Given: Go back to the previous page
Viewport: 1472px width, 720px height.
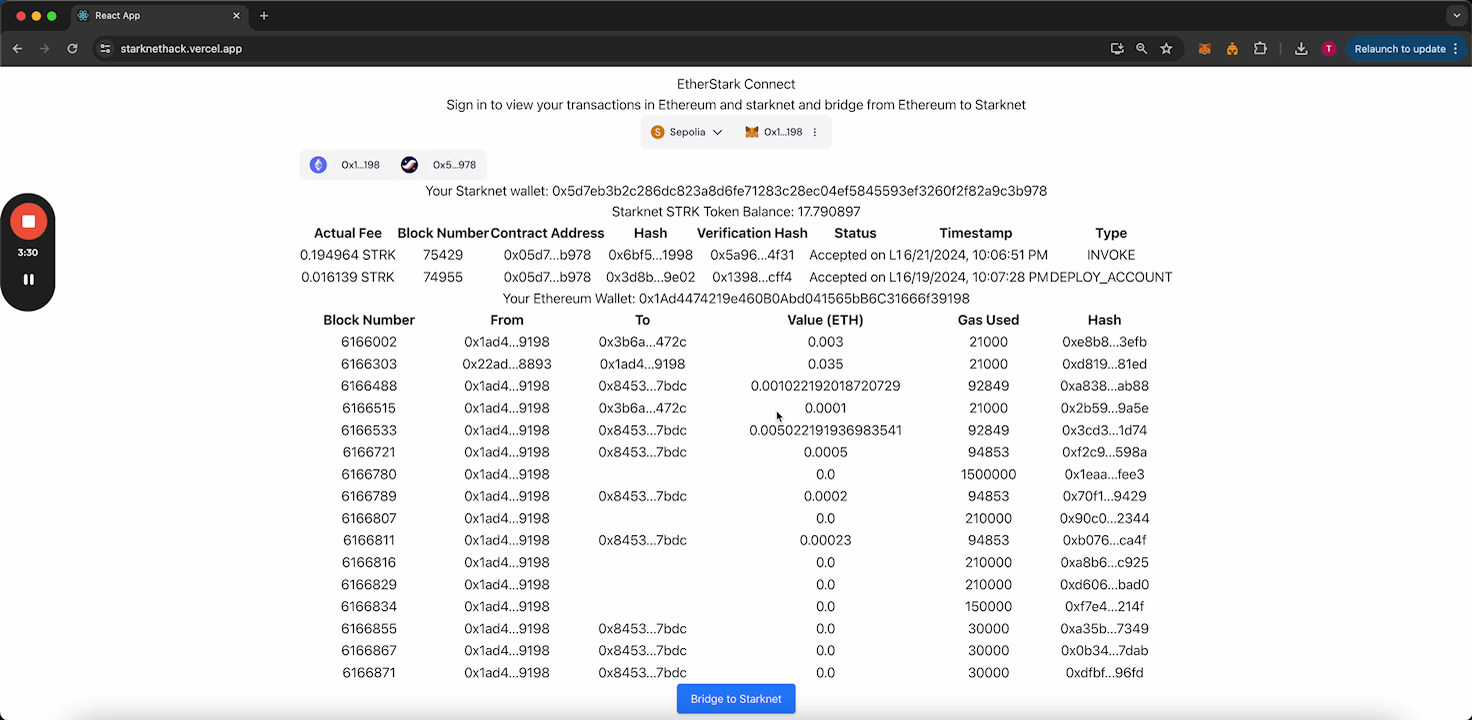Looking at the screenshot, I should point(17,48).
